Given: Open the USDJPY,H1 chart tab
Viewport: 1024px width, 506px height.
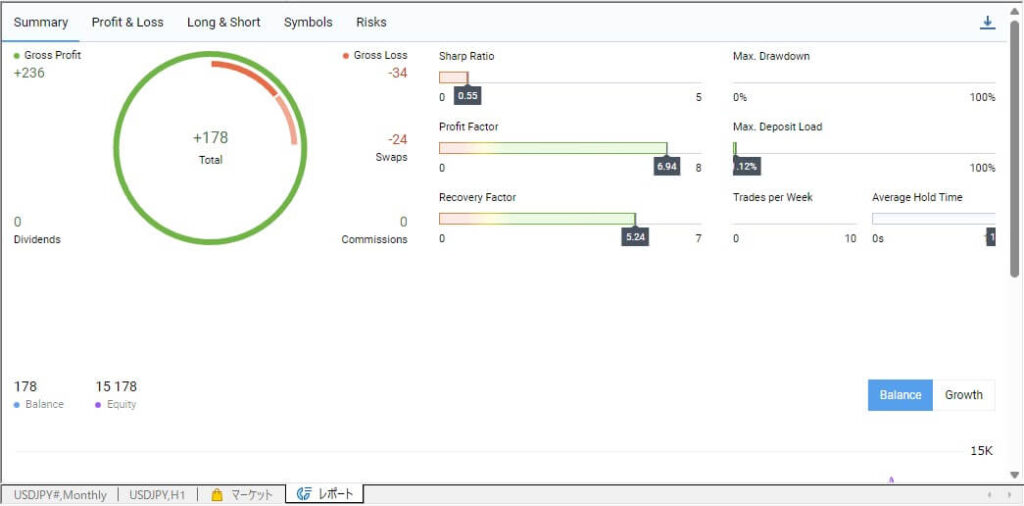Looking at the screenshot, I should pos(157,495).
